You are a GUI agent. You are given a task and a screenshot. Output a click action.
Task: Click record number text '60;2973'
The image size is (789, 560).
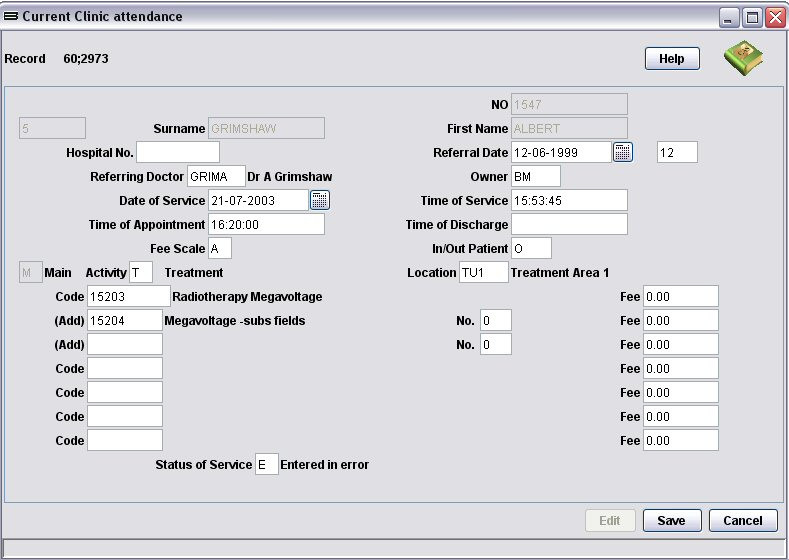pyautogui.click(x=86, y=58)
